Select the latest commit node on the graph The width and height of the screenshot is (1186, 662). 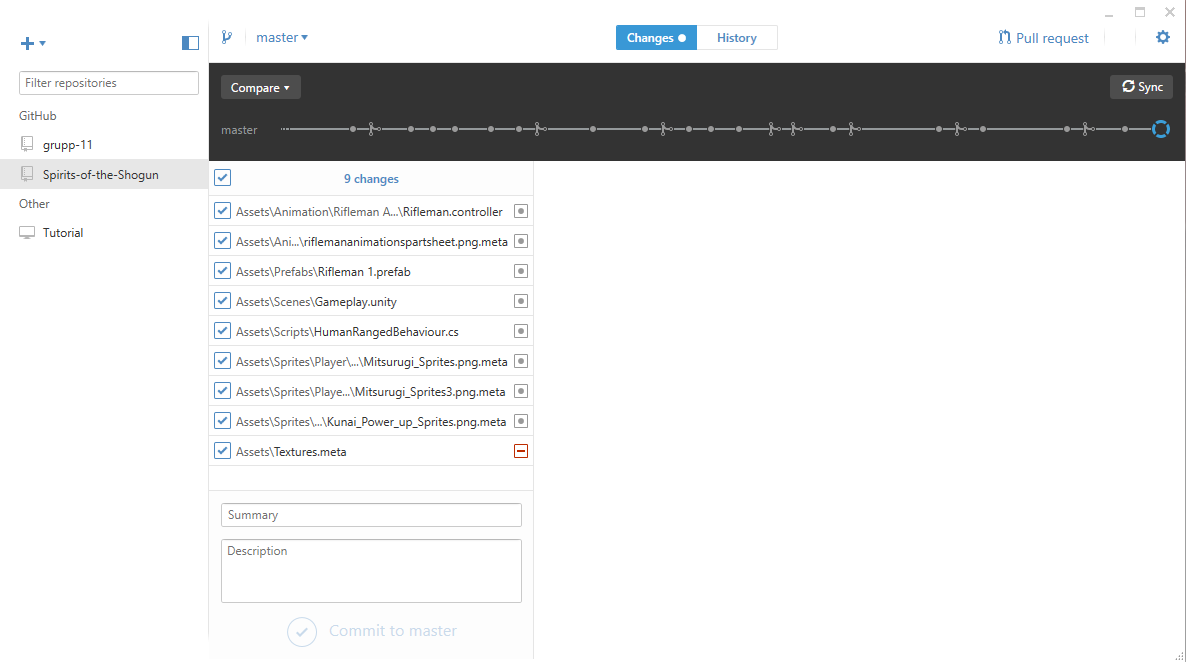pyautogui.click(x=1160, y=129)
